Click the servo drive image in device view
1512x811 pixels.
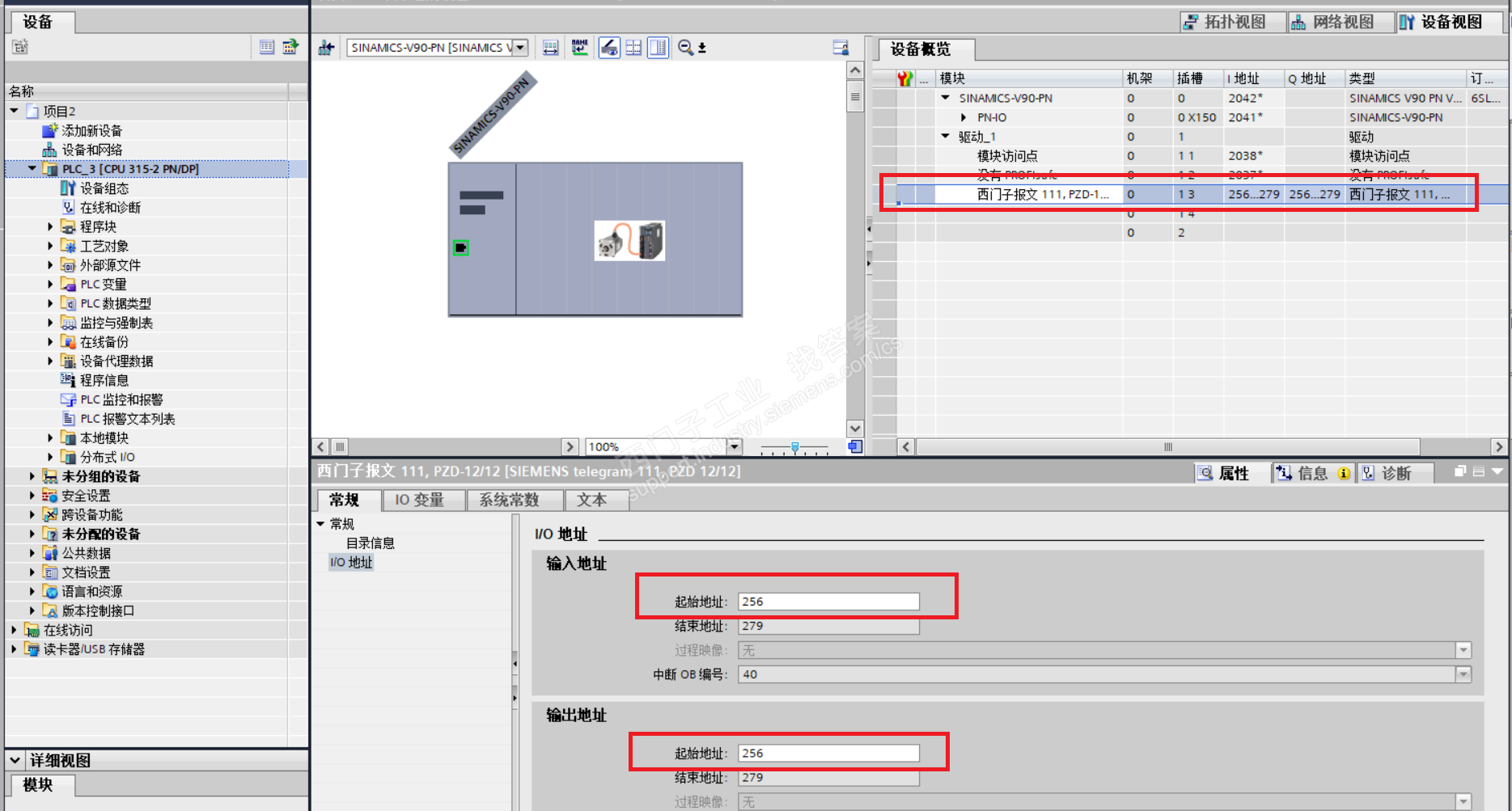pos(629,241)
